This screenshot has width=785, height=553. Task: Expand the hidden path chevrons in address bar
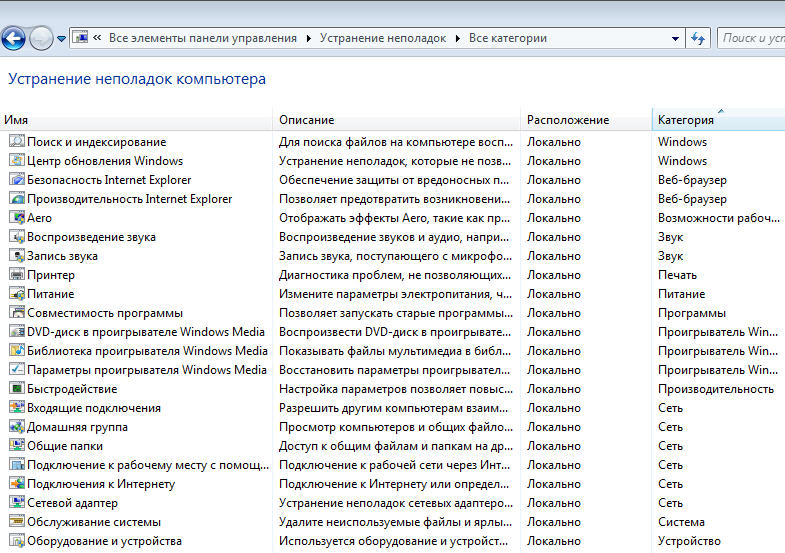[97, 38]
